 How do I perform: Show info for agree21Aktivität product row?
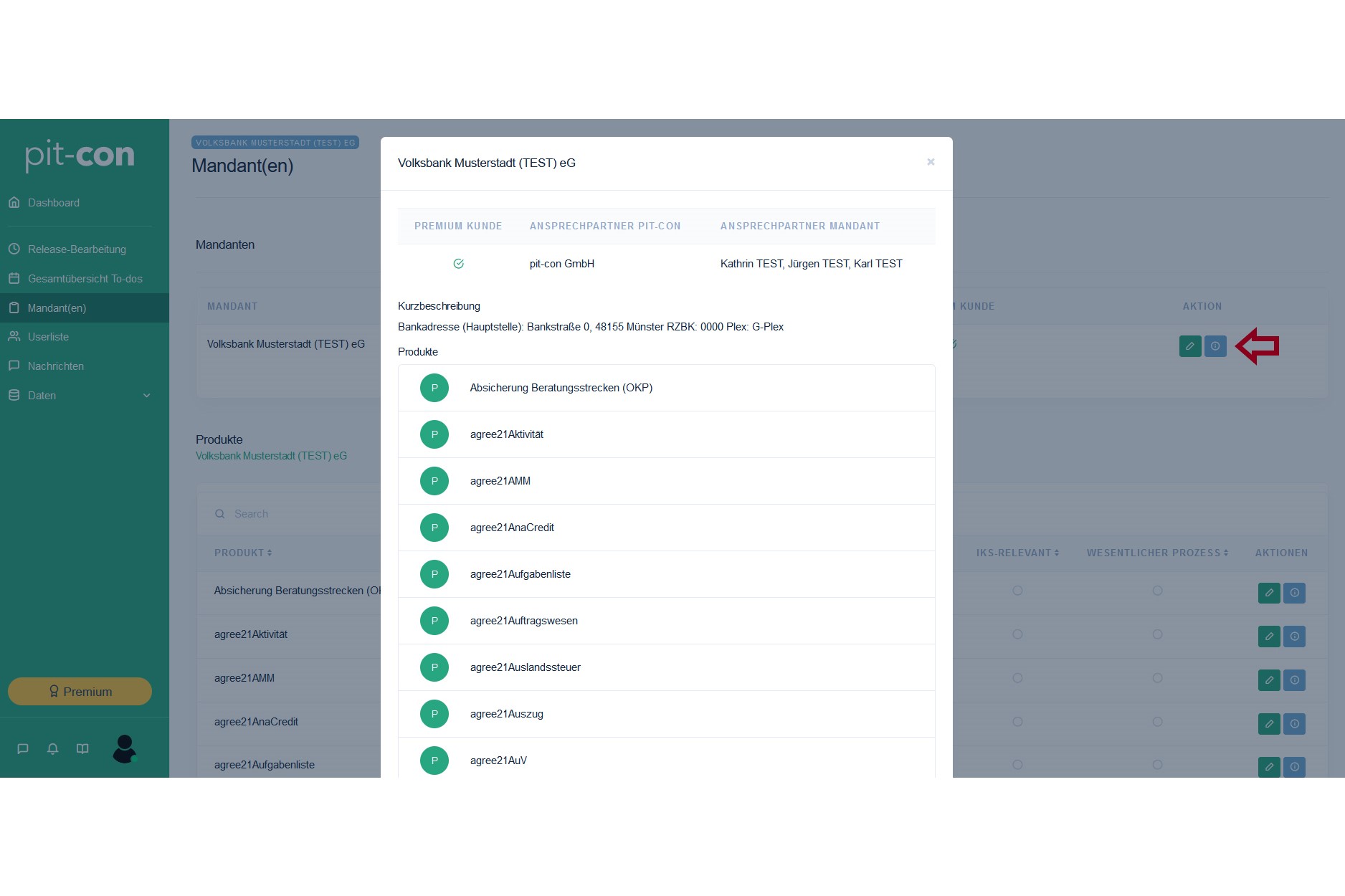click(1294, 637)
